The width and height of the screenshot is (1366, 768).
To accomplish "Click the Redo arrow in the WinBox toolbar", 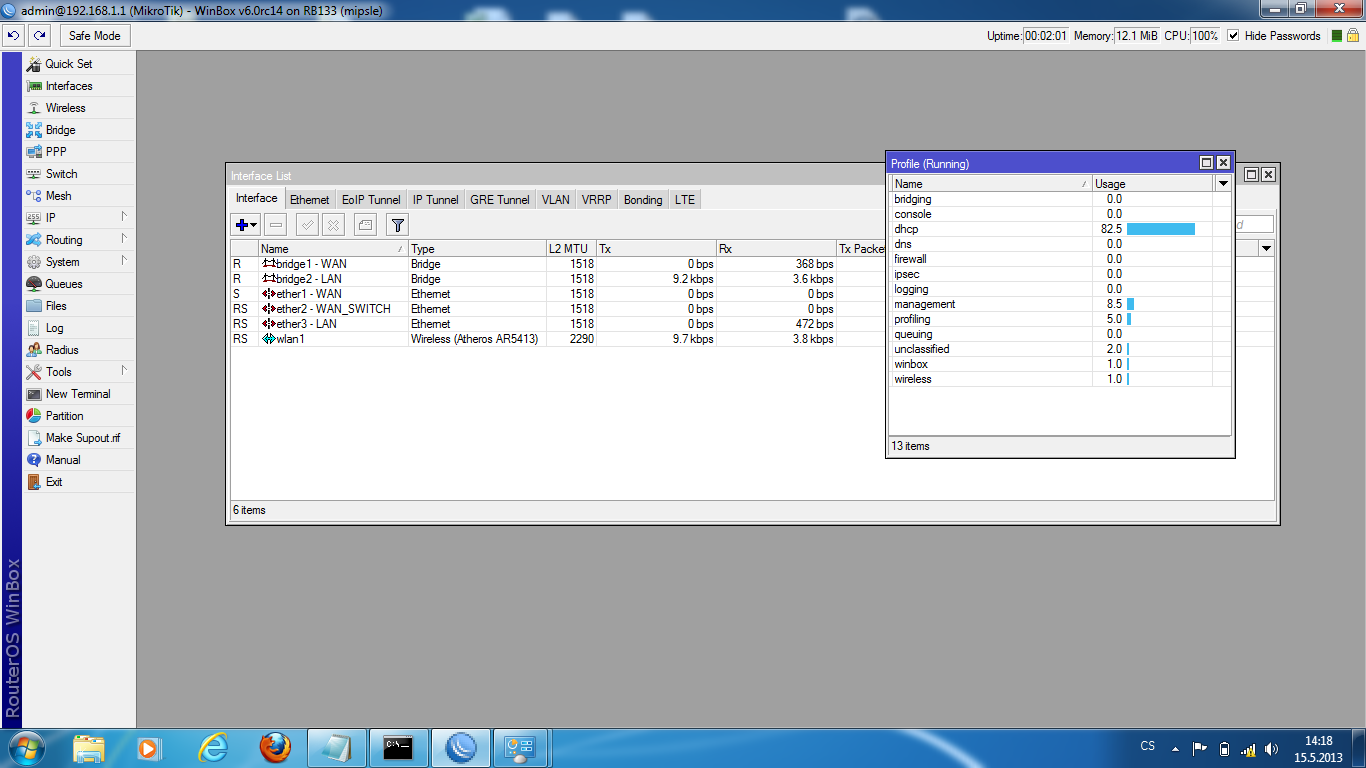I will (x=39, y=35).
